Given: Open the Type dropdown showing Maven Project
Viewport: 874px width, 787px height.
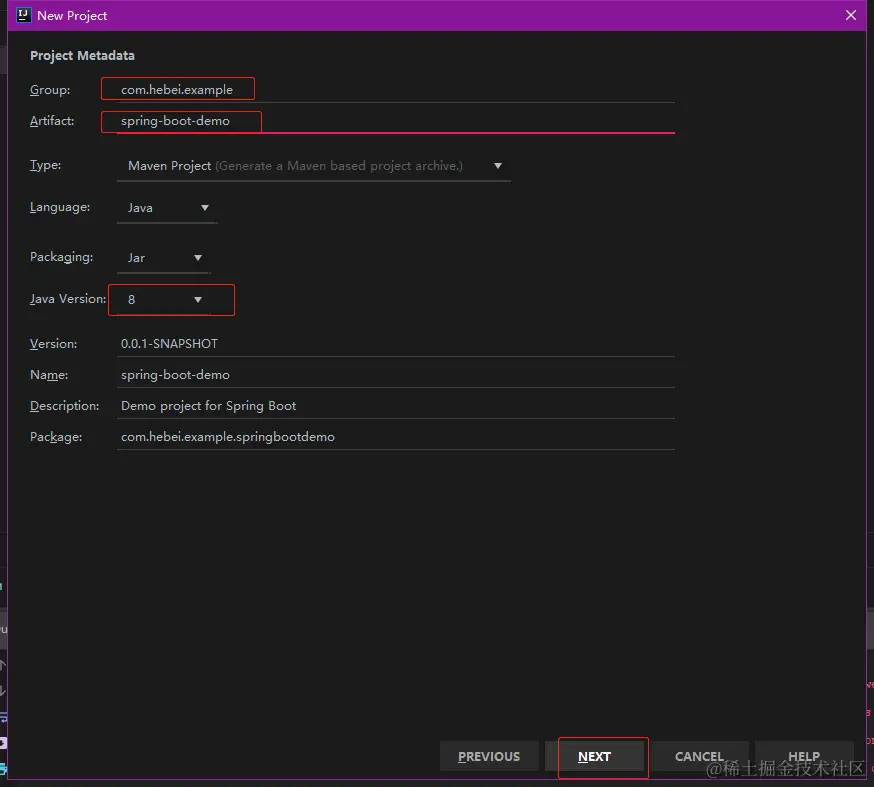Looking at the screenshot, I should click(x=314, y=166).
